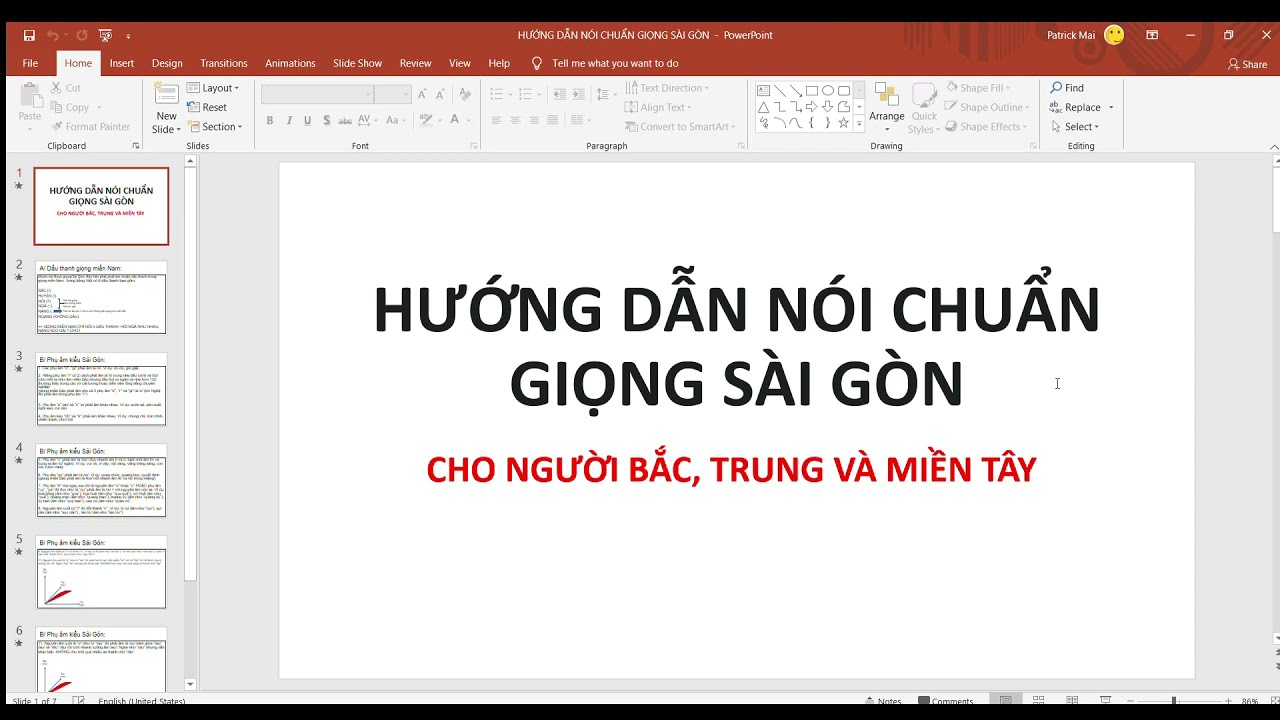Pick the Oval shape

[x=828, y=90]
